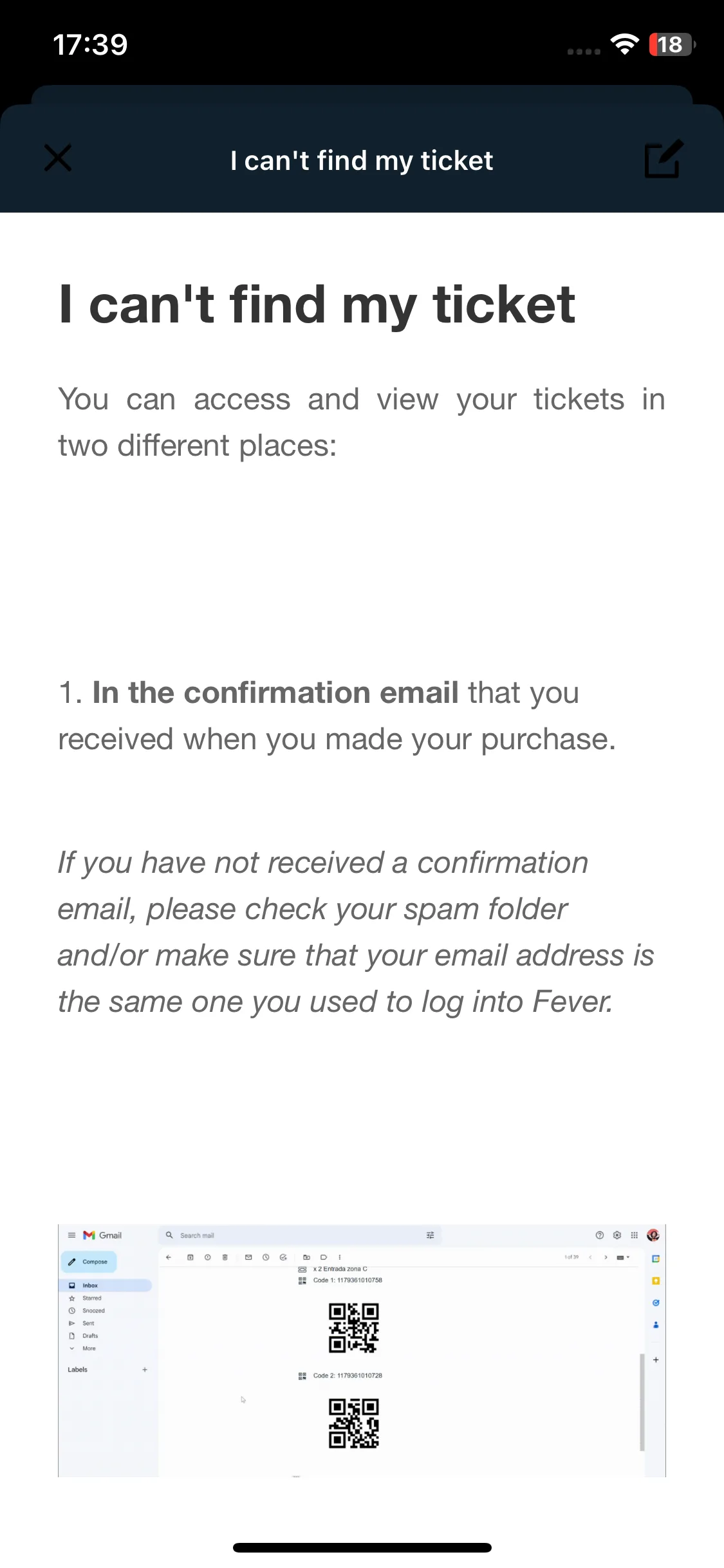Click the back arrow in Gmail toolbar

169,1257
